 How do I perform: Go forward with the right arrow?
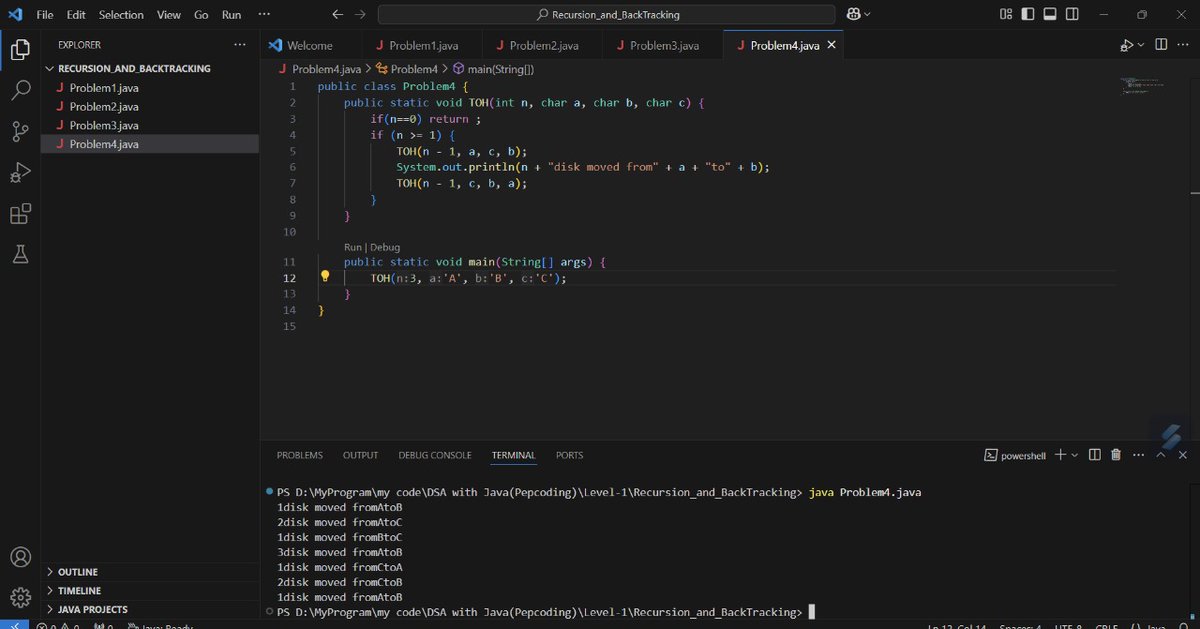tap(360, 15)
